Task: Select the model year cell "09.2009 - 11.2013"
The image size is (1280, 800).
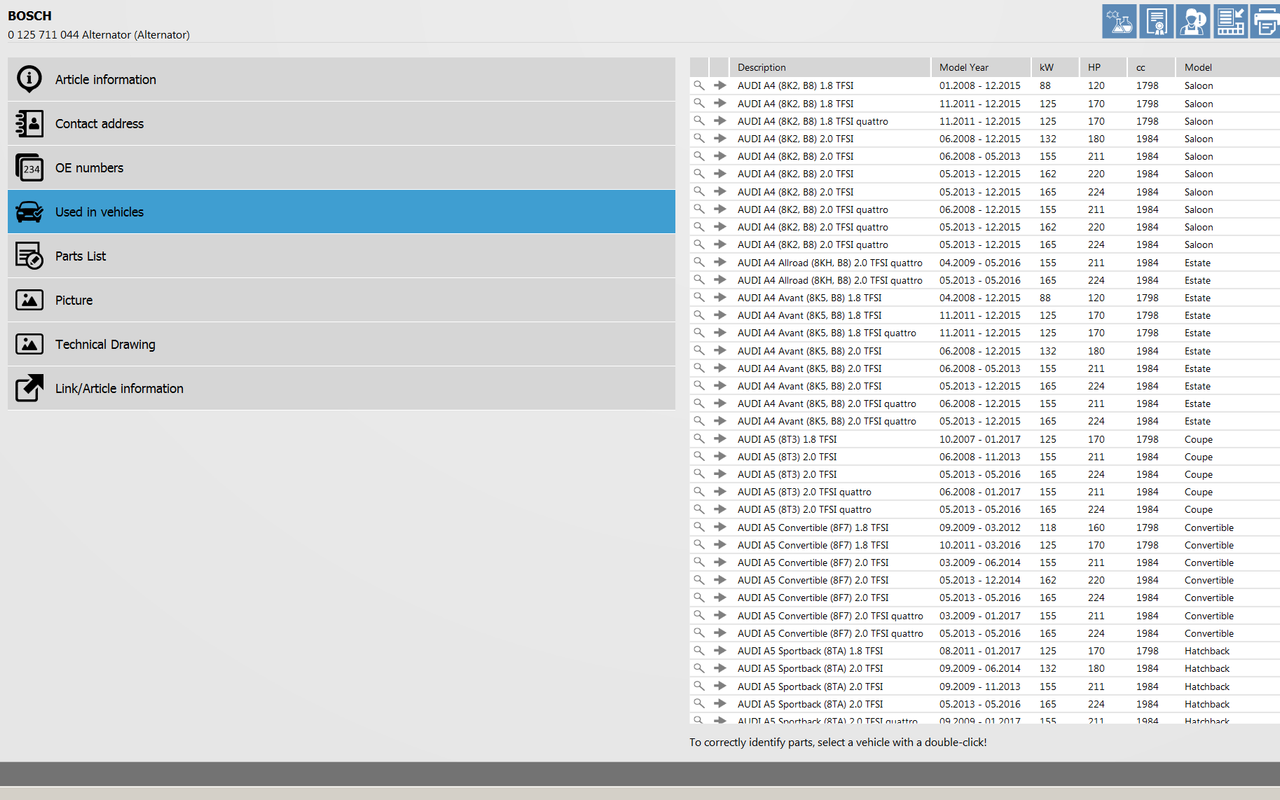Action: point(980,686)
